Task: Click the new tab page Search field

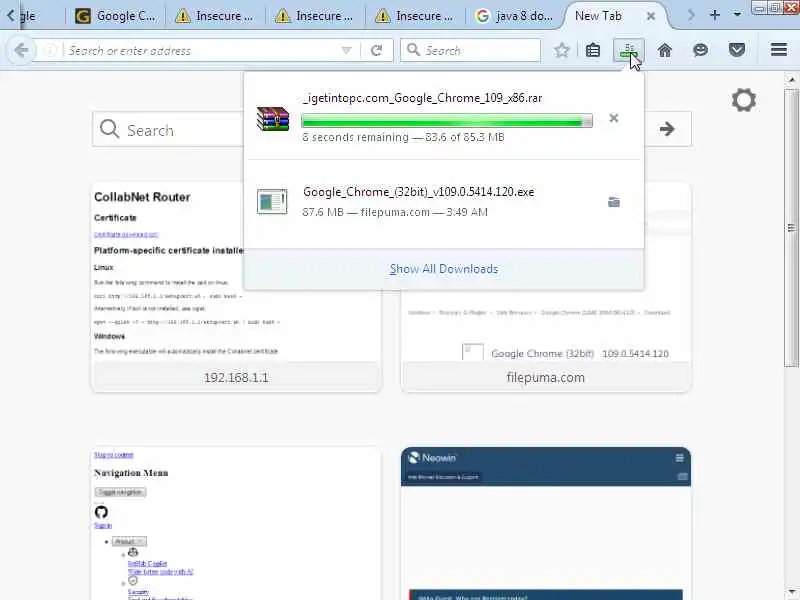Action: (168, 130)
